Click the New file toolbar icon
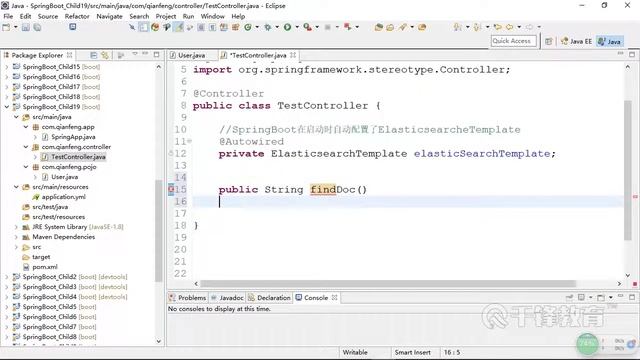640x360 pixels. [x=6, y=27]
